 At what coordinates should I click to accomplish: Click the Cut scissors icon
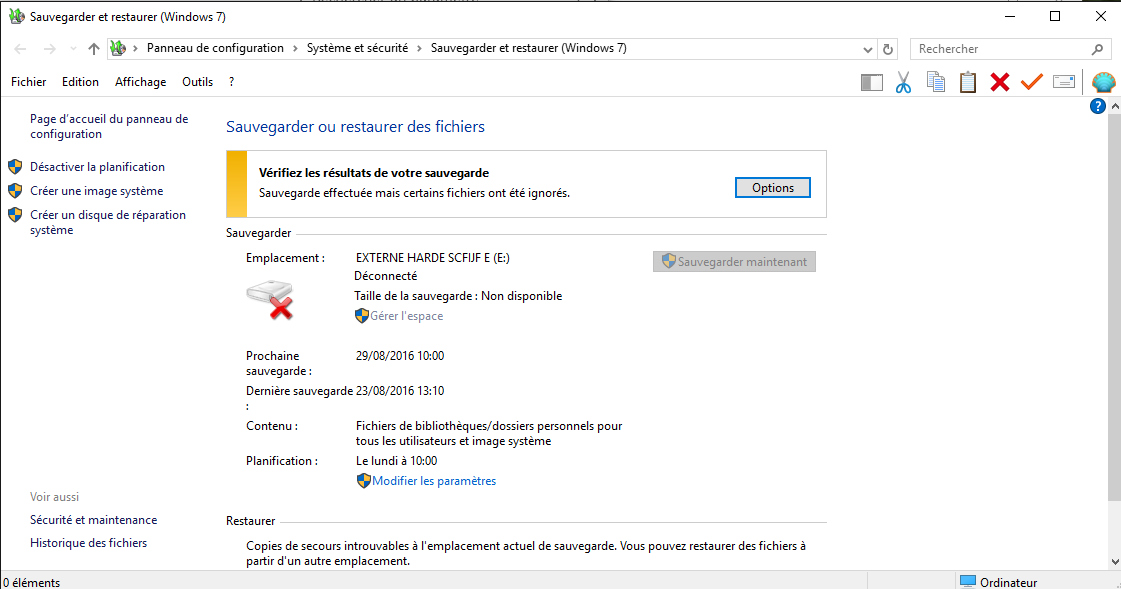pyautogui.click(x=904, y=82)
